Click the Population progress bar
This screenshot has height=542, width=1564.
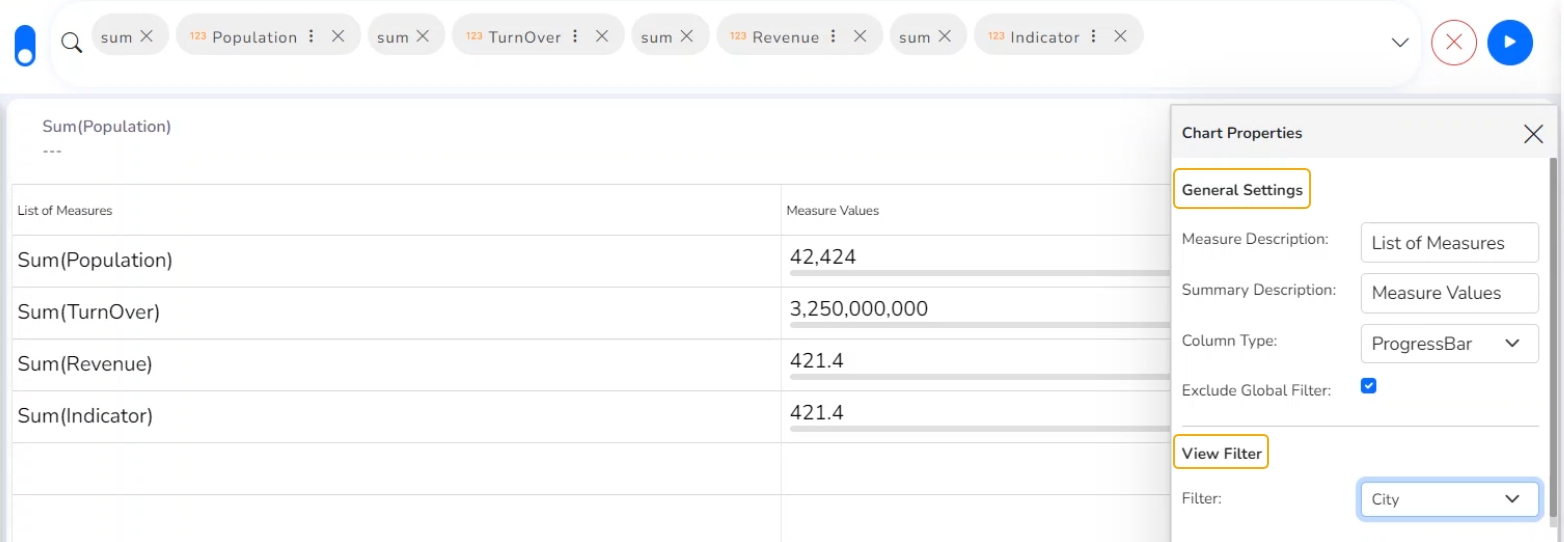pyautogui.click(x=975, y=273)
